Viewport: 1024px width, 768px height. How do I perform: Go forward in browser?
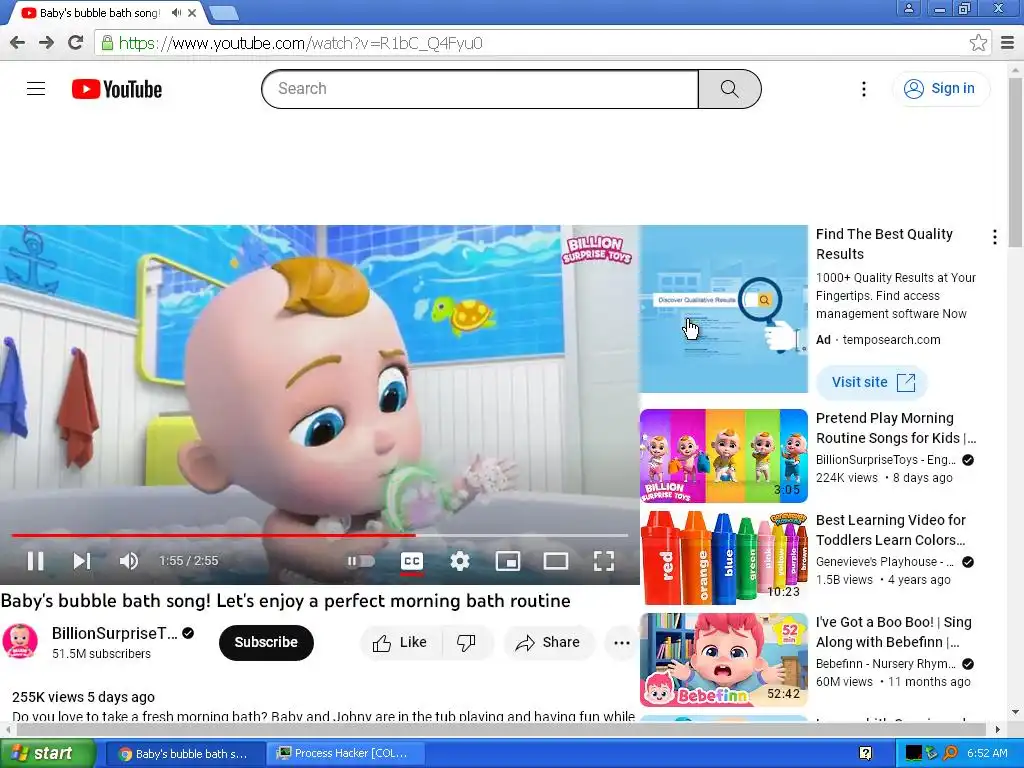[x=46, y=43]
